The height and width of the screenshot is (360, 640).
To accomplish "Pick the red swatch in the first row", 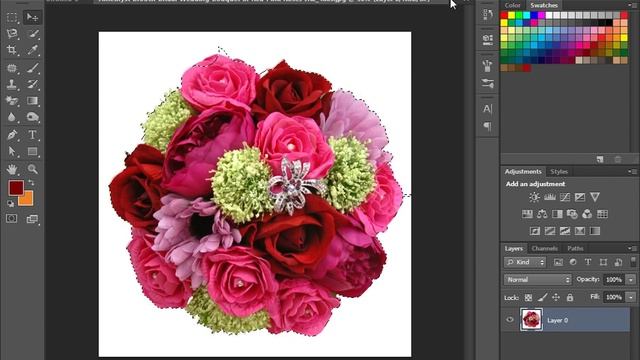I will point(504,15).
